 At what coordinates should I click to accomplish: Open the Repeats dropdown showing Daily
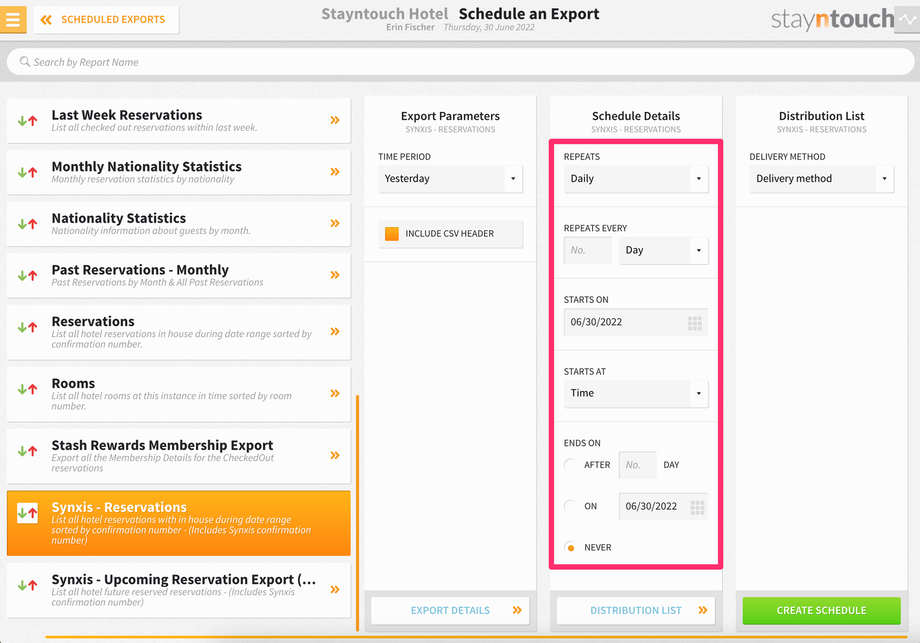point(636,178)
